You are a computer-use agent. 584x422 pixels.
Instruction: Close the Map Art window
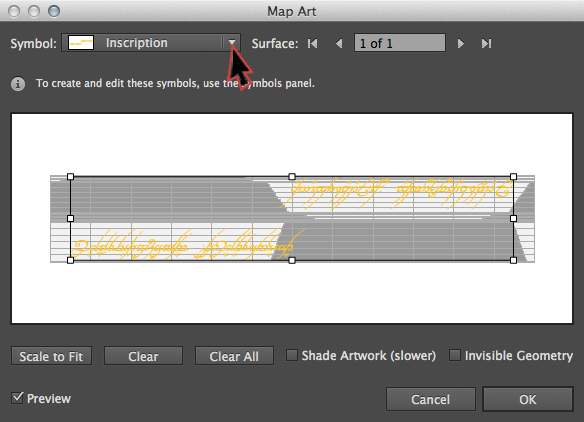coord(14,11)
